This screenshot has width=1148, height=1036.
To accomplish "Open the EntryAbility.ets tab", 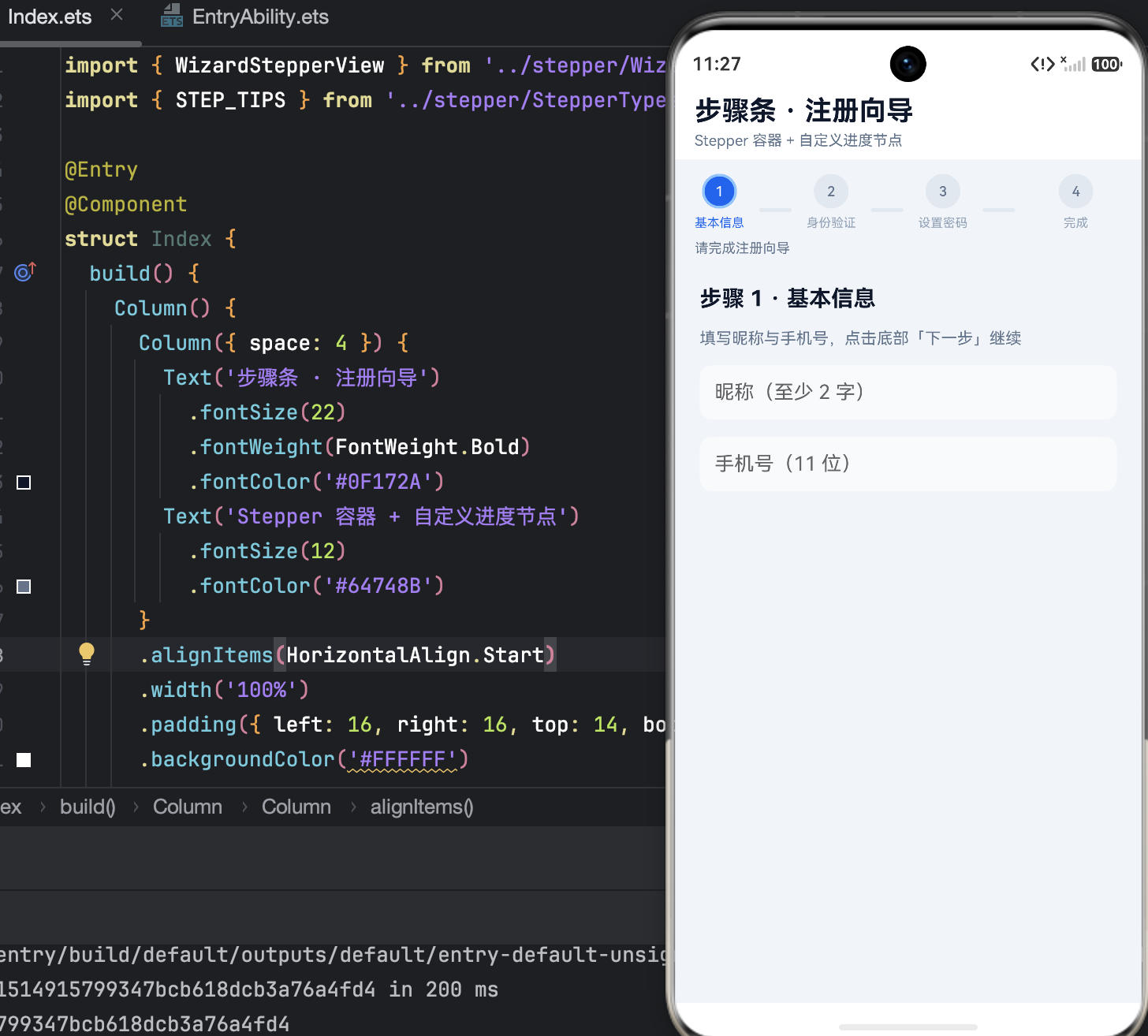I will [x=260, y=17].
